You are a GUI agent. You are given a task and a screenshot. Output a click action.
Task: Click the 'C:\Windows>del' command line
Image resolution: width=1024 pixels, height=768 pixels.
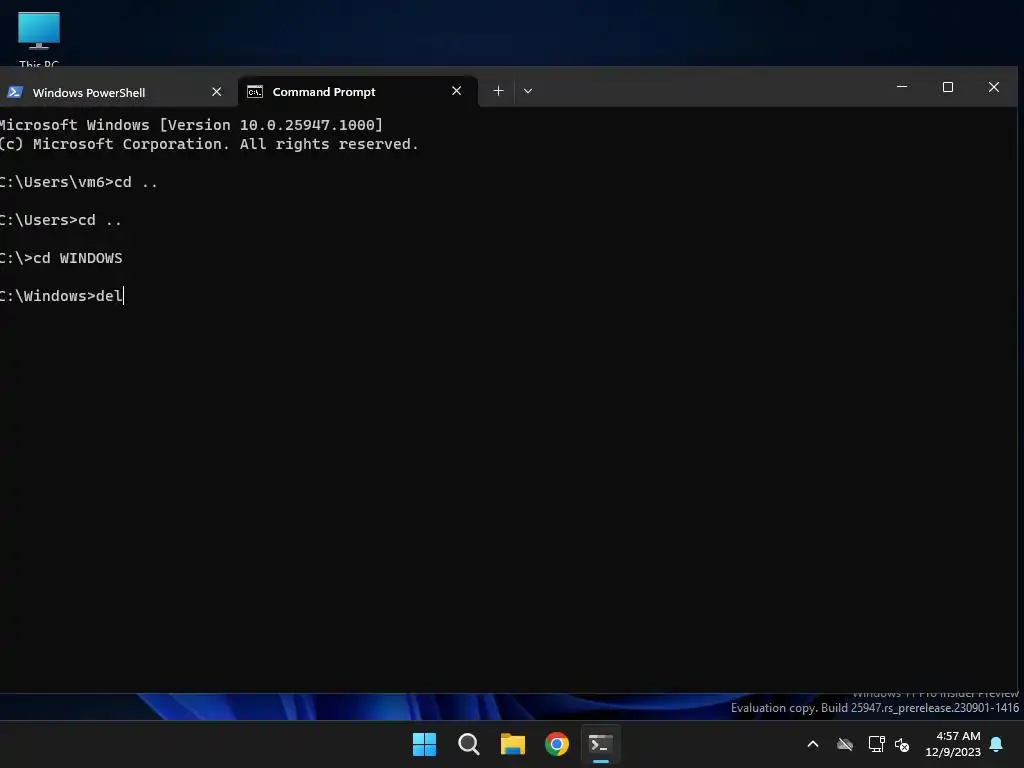pyautogui.click(x=61, y=296)
